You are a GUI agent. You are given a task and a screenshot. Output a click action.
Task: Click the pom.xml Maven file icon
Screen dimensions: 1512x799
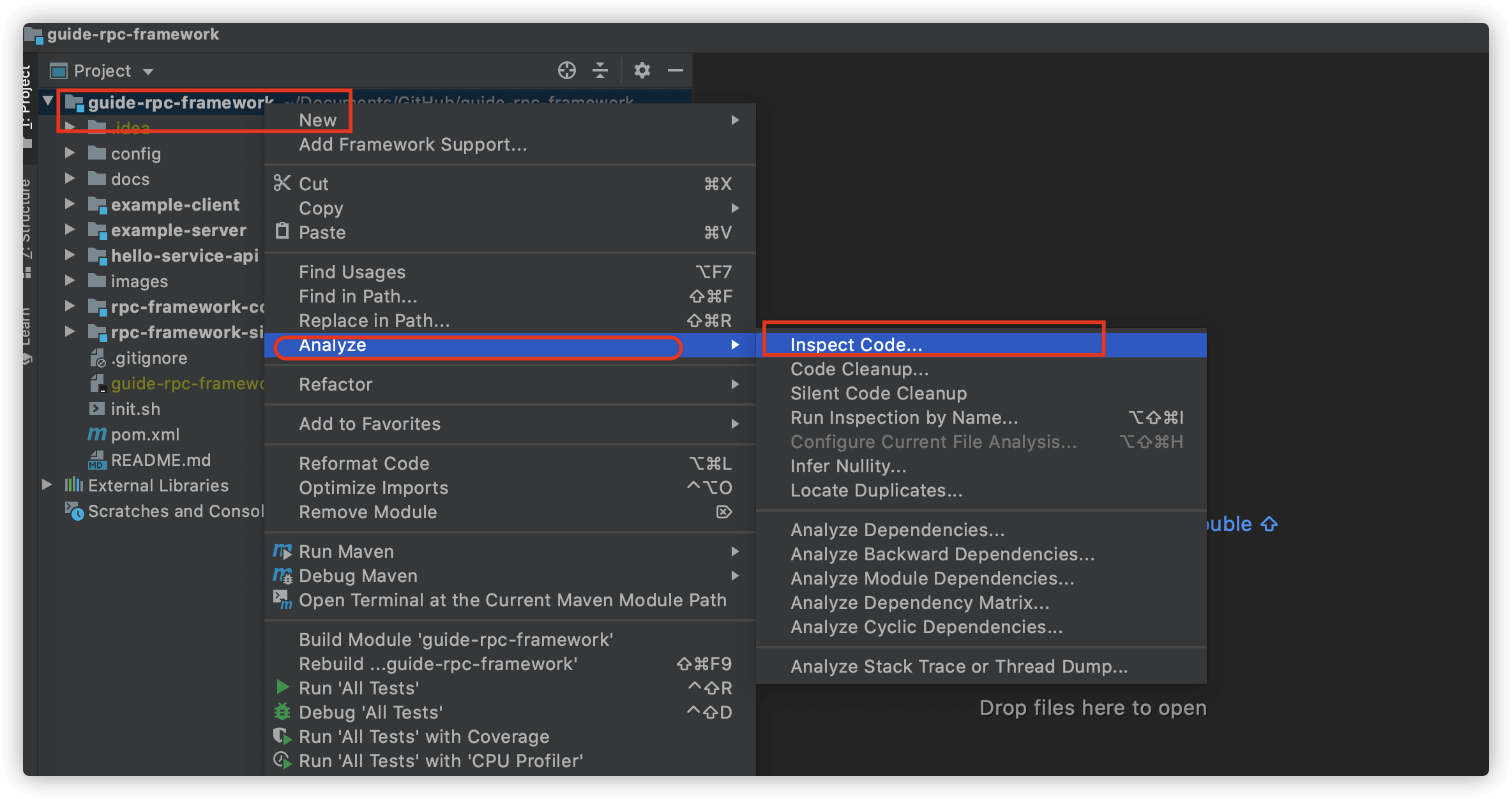(x=96, y=435)
